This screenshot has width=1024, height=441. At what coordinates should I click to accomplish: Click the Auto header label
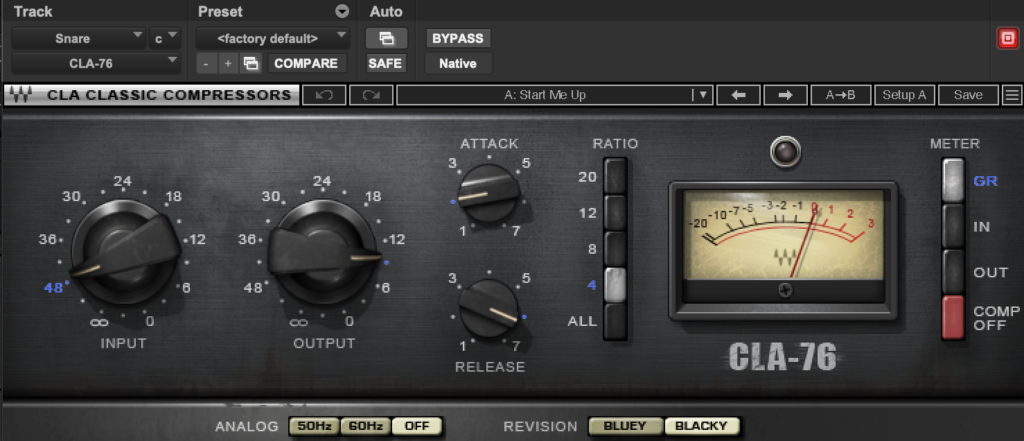pos(386,12)
